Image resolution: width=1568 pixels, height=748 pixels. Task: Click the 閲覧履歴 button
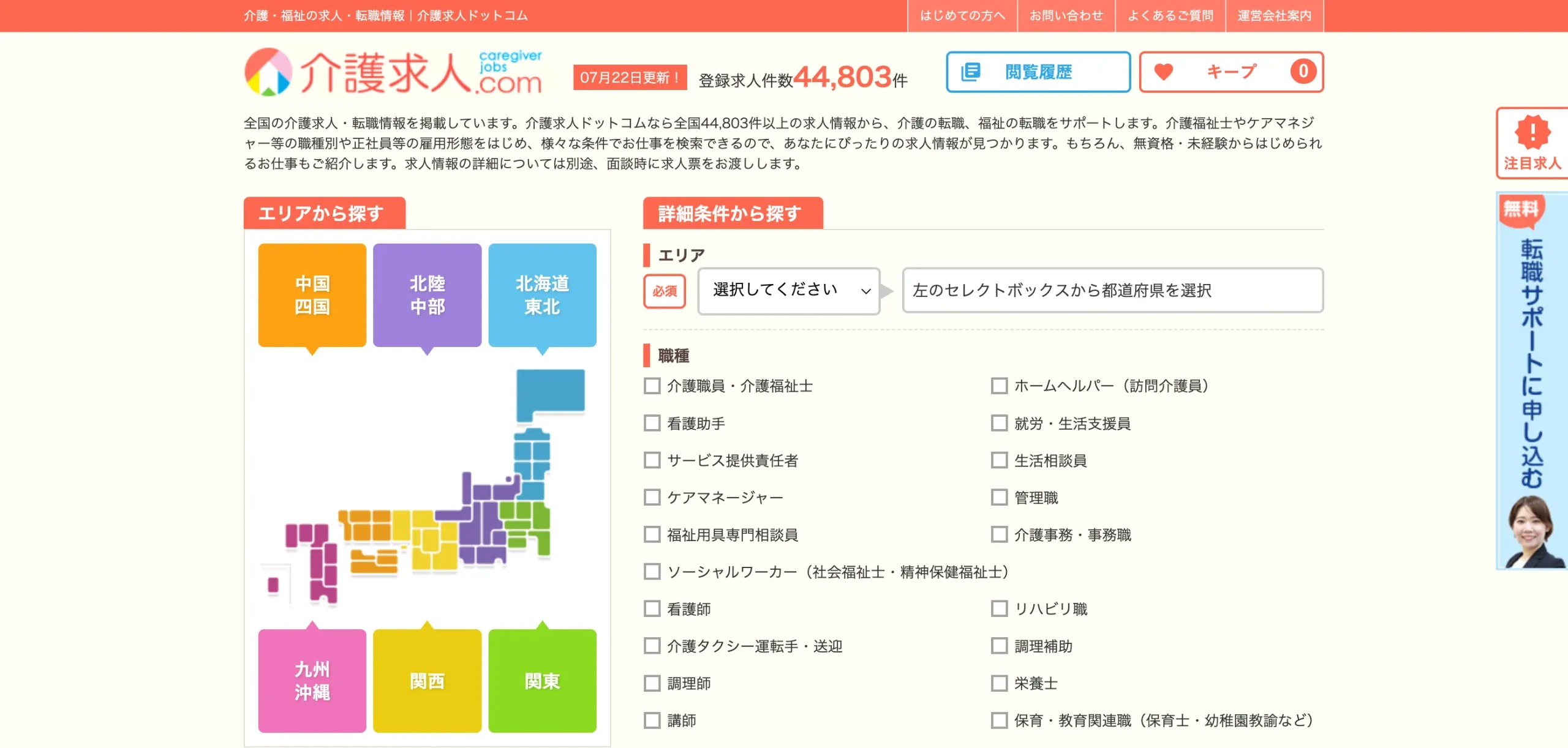pyautogui.click(x=1038, y=72)
